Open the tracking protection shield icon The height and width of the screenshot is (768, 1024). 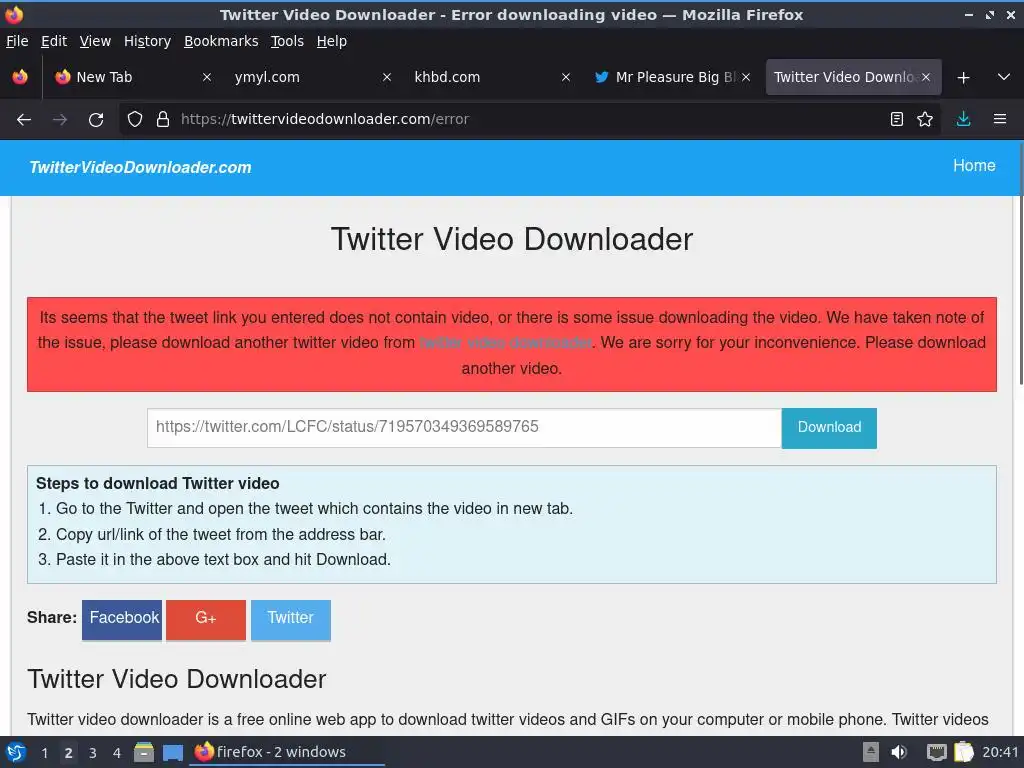click(135, 120)
